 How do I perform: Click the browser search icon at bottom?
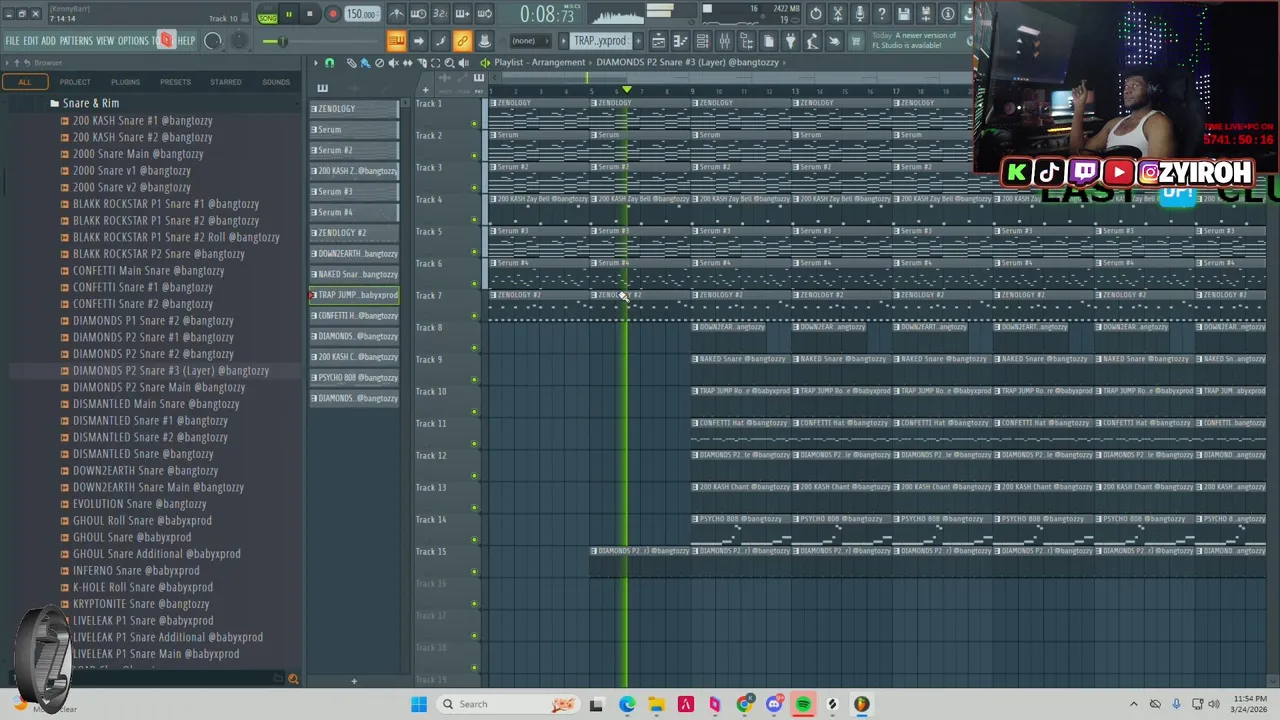pyautogui.click(x=293, y=679)
